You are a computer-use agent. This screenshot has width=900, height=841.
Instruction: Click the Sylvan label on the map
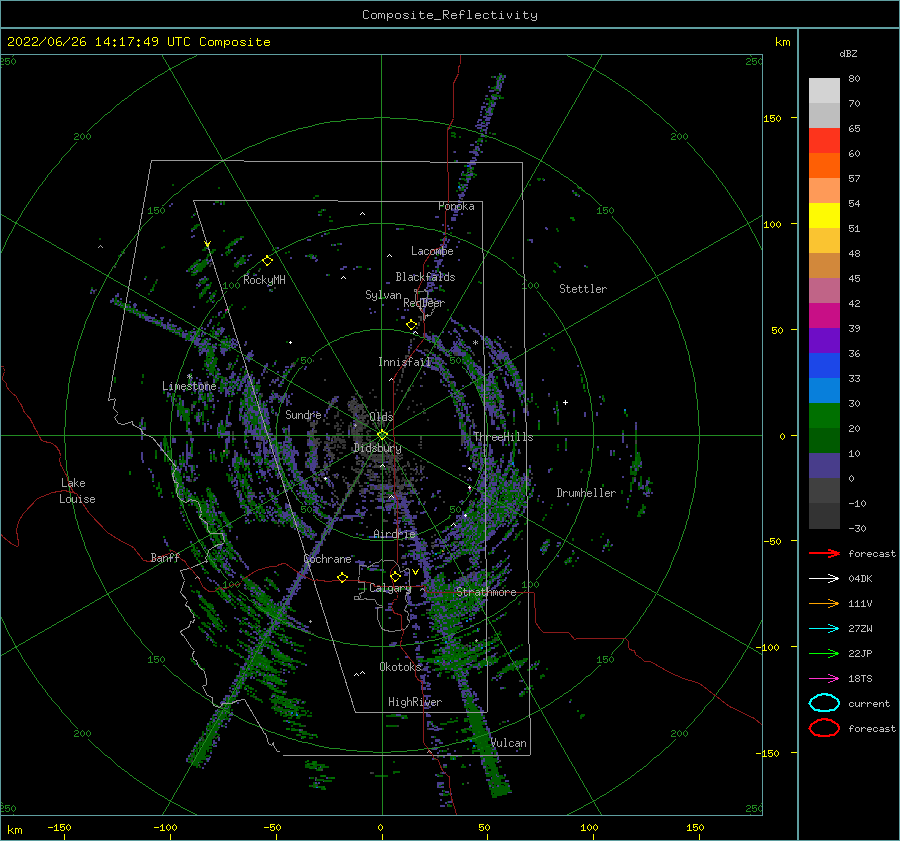[383, 295]
